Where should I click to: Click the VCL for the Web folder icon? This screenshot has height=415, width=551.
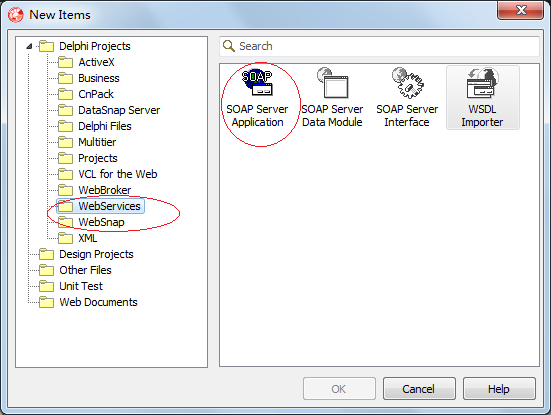(x=65, y=174)
